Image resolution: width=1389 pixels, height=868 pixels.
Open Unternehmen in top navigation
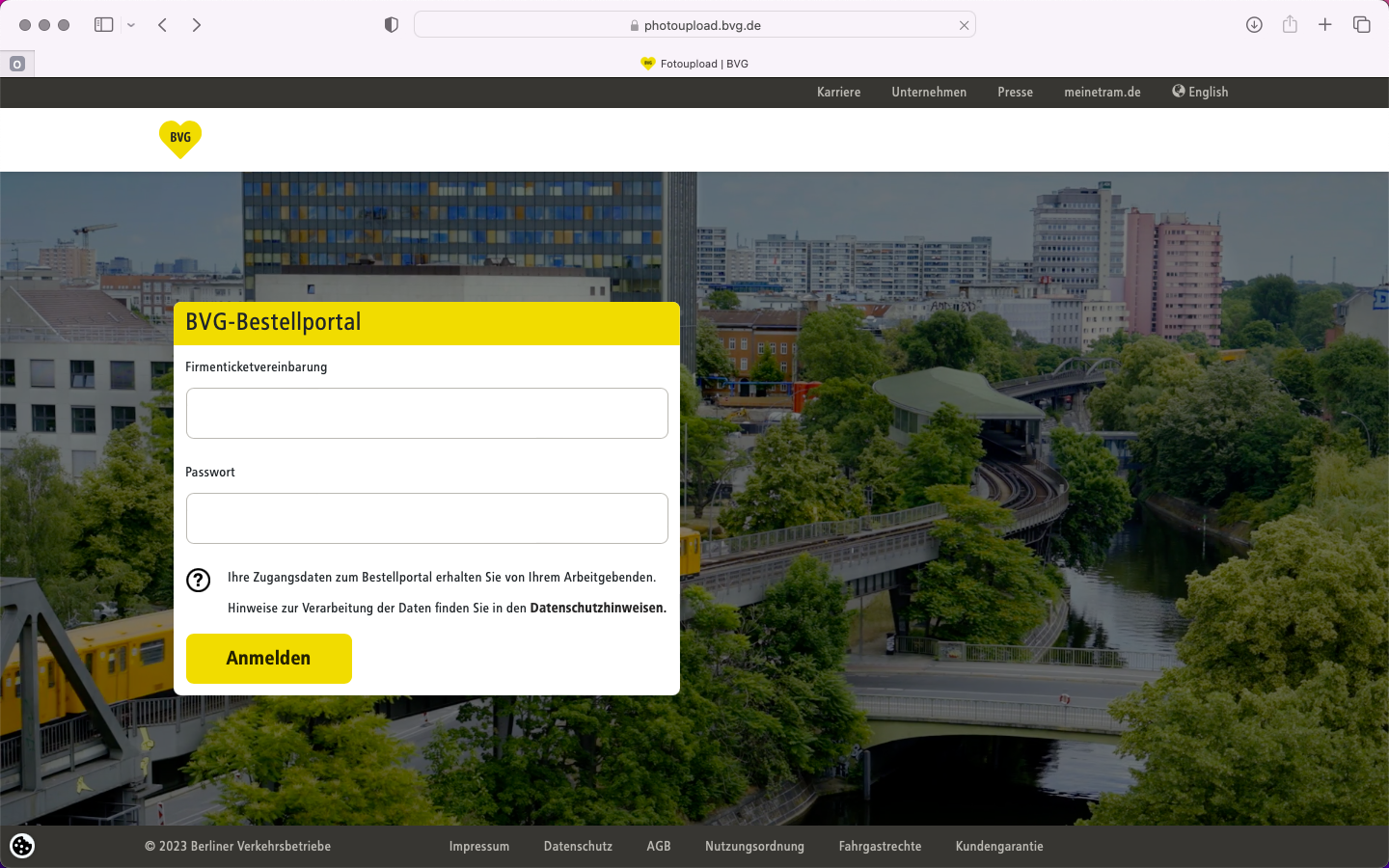click(929, 93)
